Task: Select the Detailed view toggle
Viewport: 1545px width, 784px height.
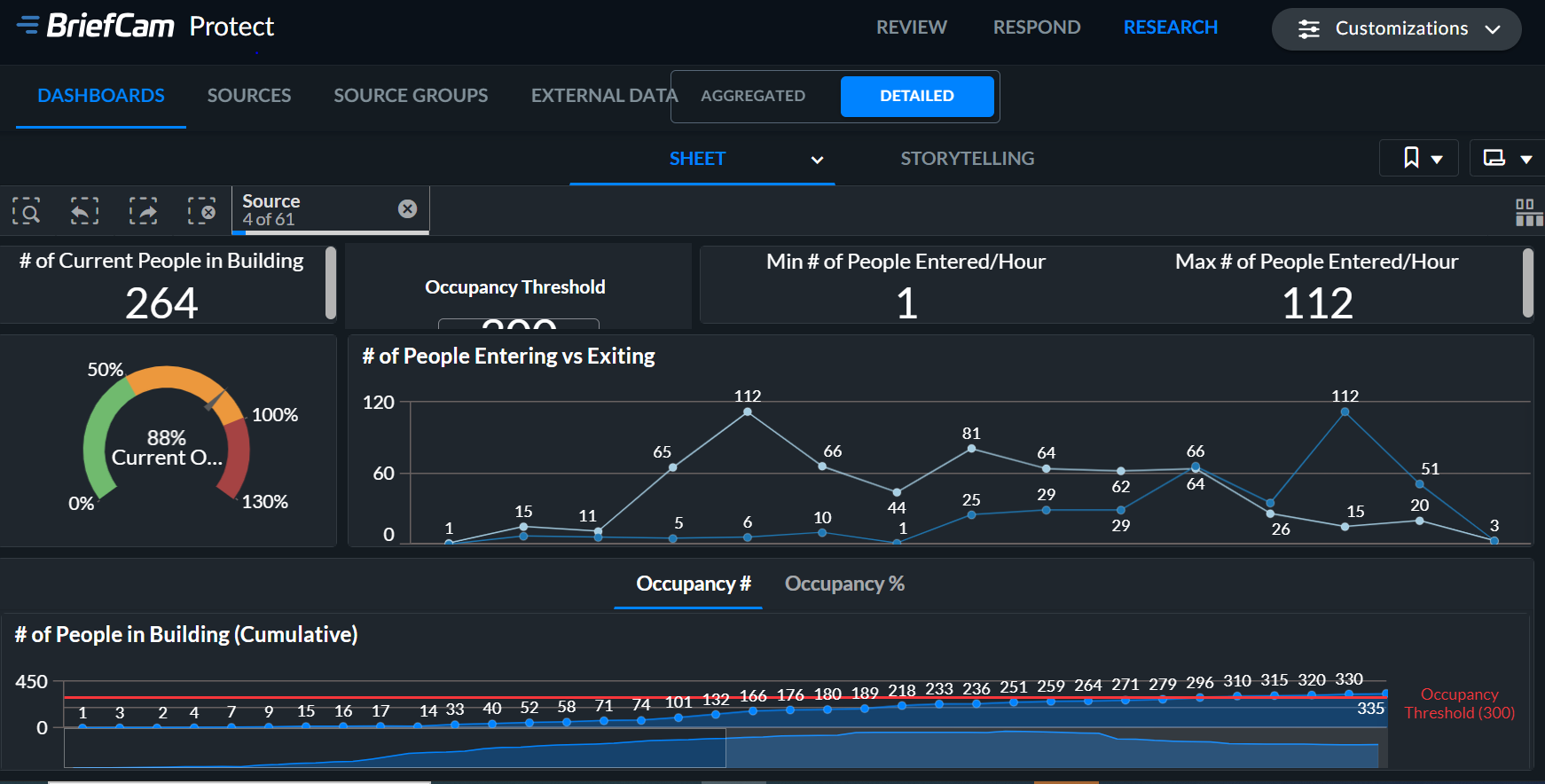Action: click(x=916, y=96)
